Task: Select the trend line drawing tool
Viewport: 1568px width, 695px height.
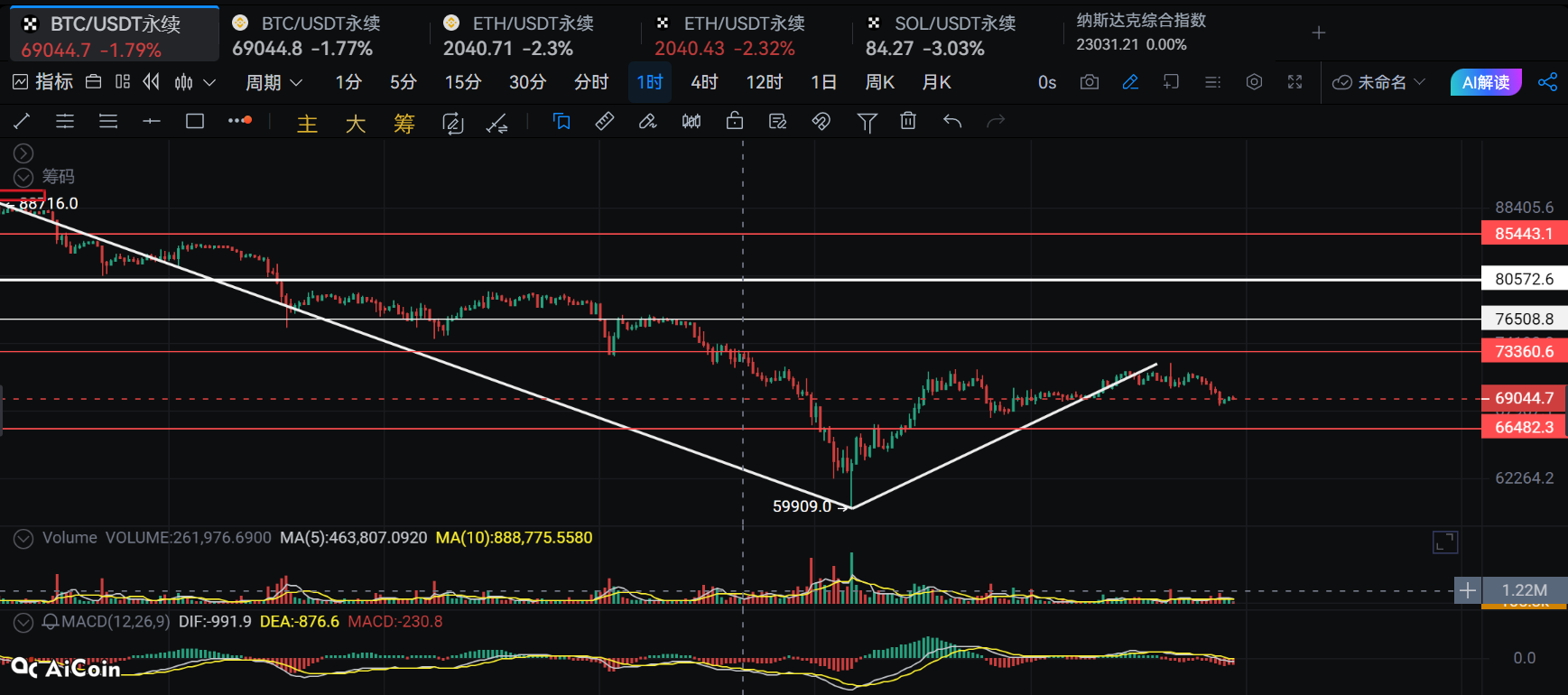Action: click(x=23, y=121)
